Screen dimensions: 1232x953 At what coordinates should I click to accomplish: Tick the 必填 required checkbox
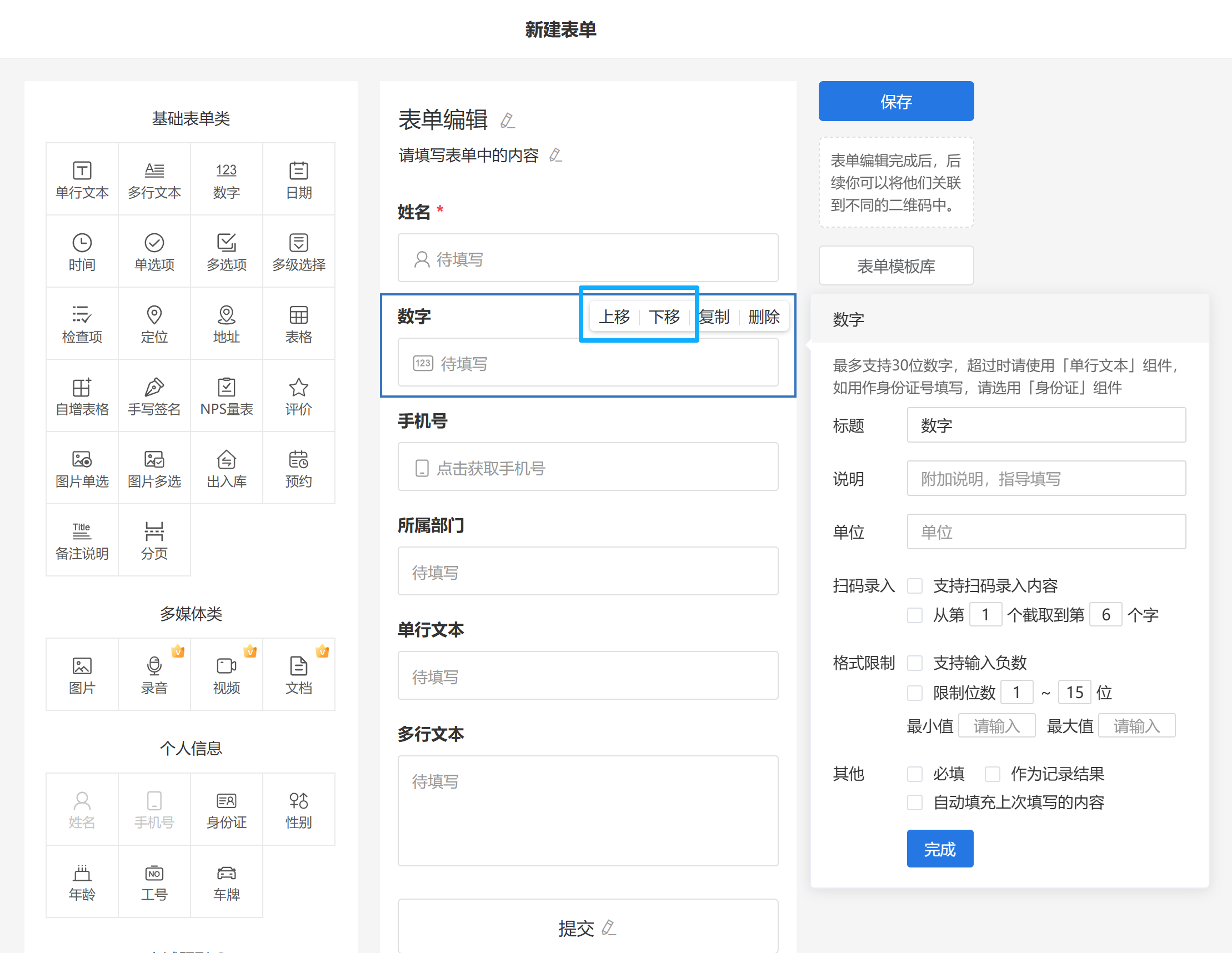coord(914,774)
